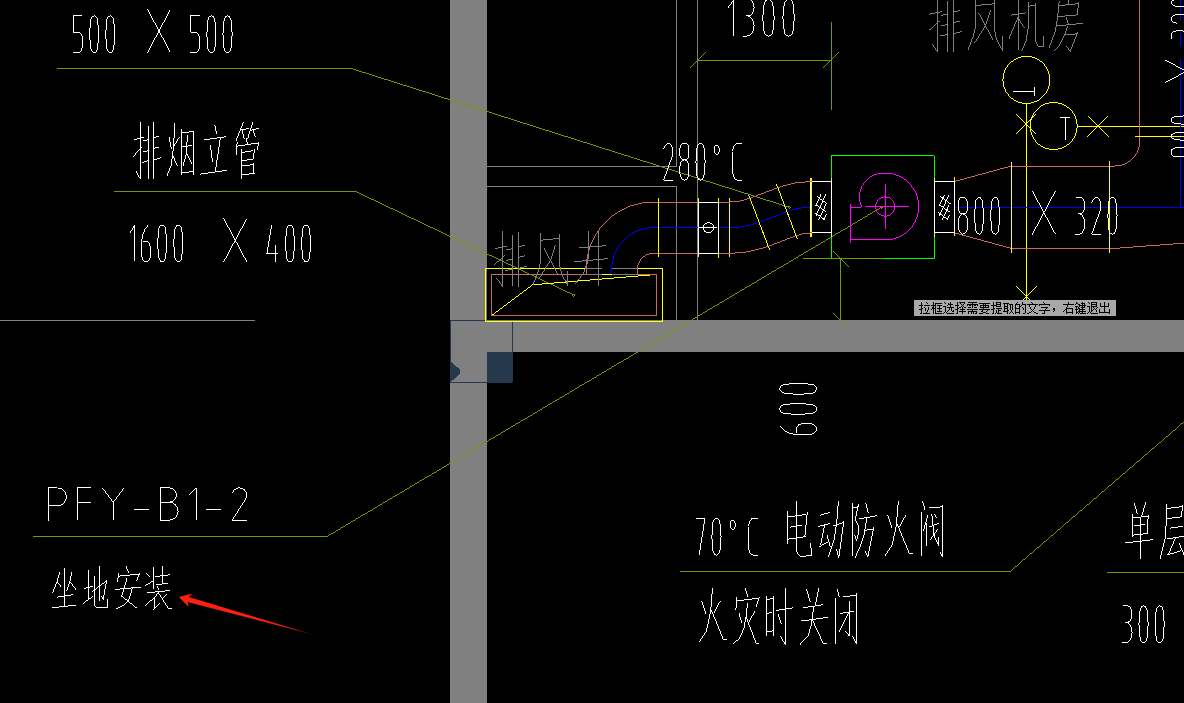Select the magenta exhaust fan symbol
Viewport: 1184px width, 703px height.
[883, 207]
